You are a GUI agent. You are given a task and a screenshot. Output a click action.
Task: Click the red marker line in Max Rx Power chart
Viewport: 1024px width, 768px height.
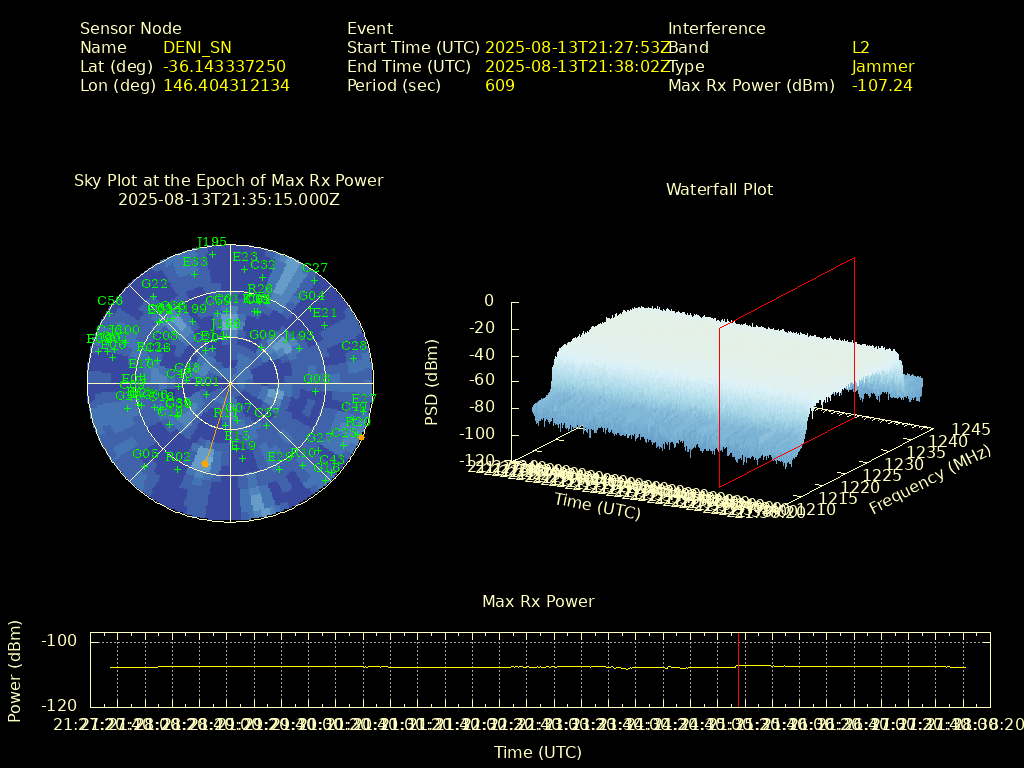(739, 669)
